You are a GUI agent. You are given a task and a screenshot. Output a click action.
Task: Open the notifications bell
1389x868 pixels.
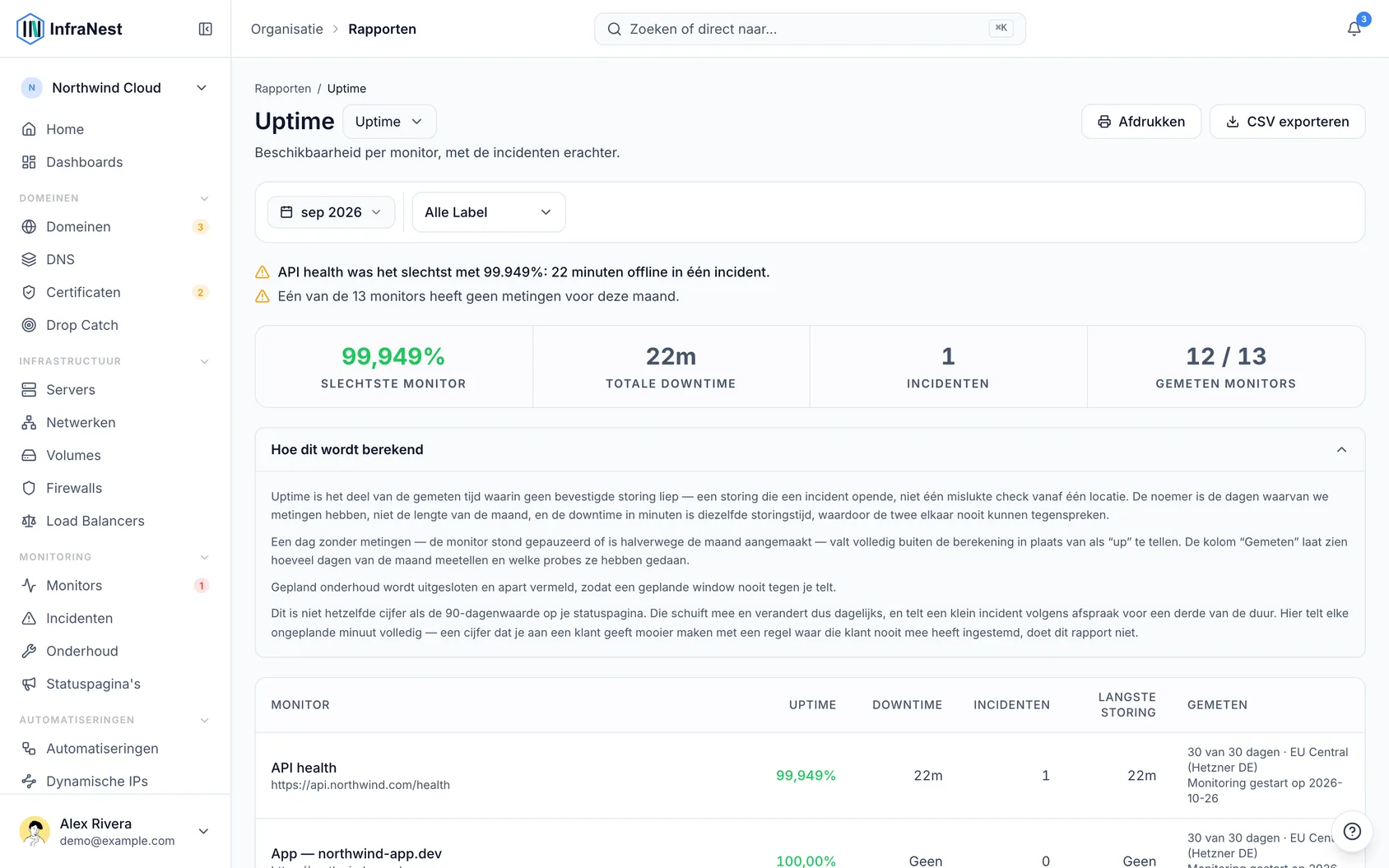pyautogui.click(x=1354, y=29)
